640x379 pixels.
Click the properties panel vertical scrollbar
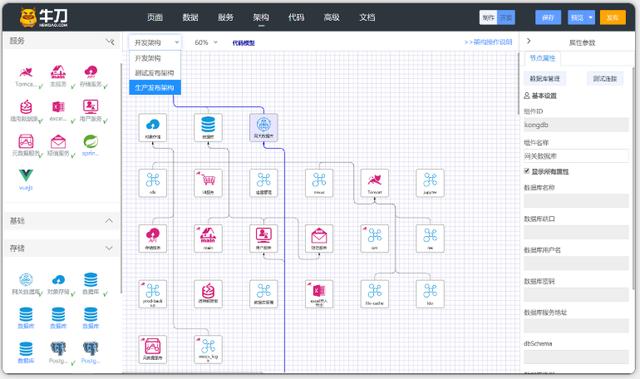coord(633,177)
